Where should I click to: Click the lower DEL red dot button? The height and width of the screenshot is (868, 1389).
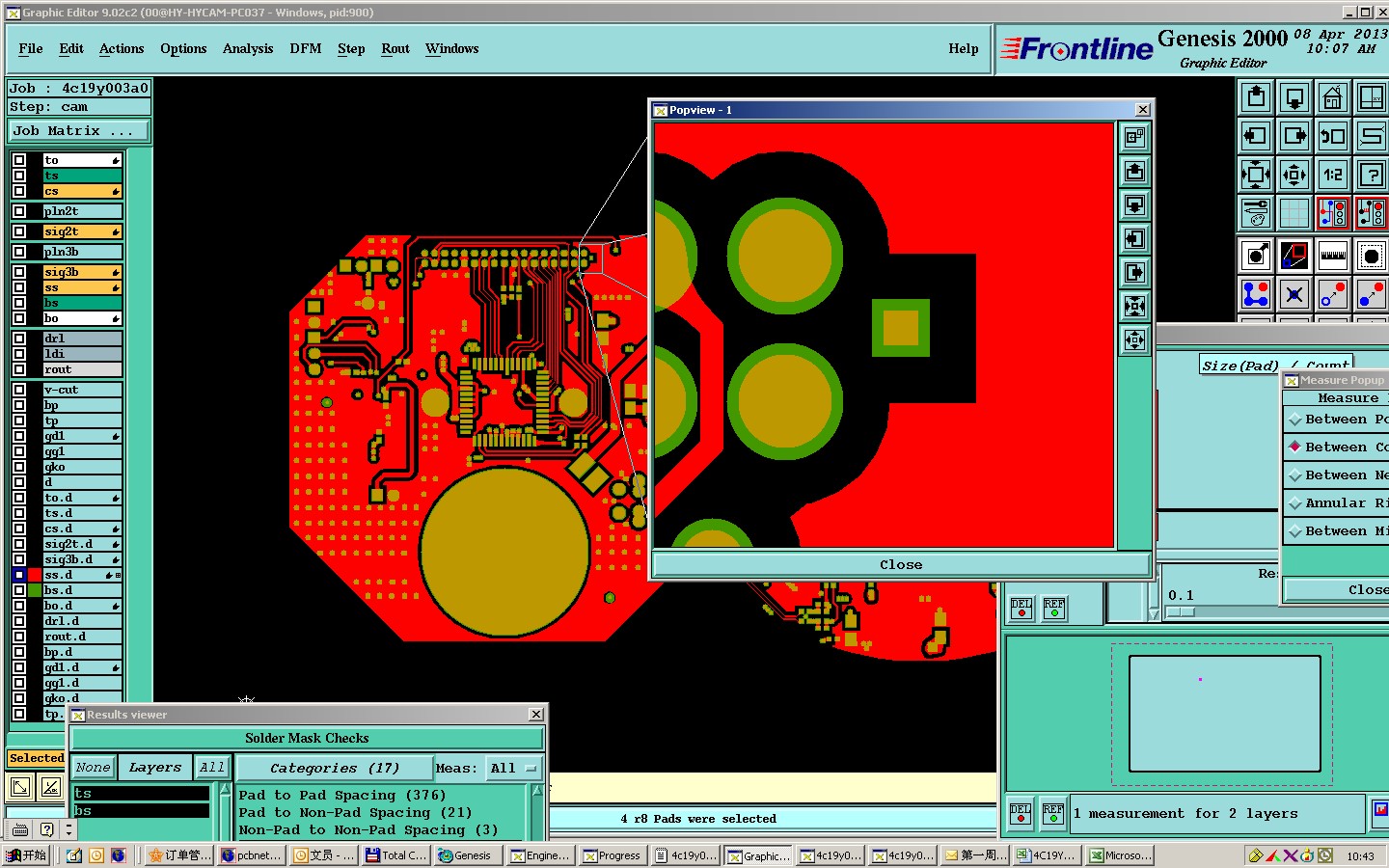1021,814
